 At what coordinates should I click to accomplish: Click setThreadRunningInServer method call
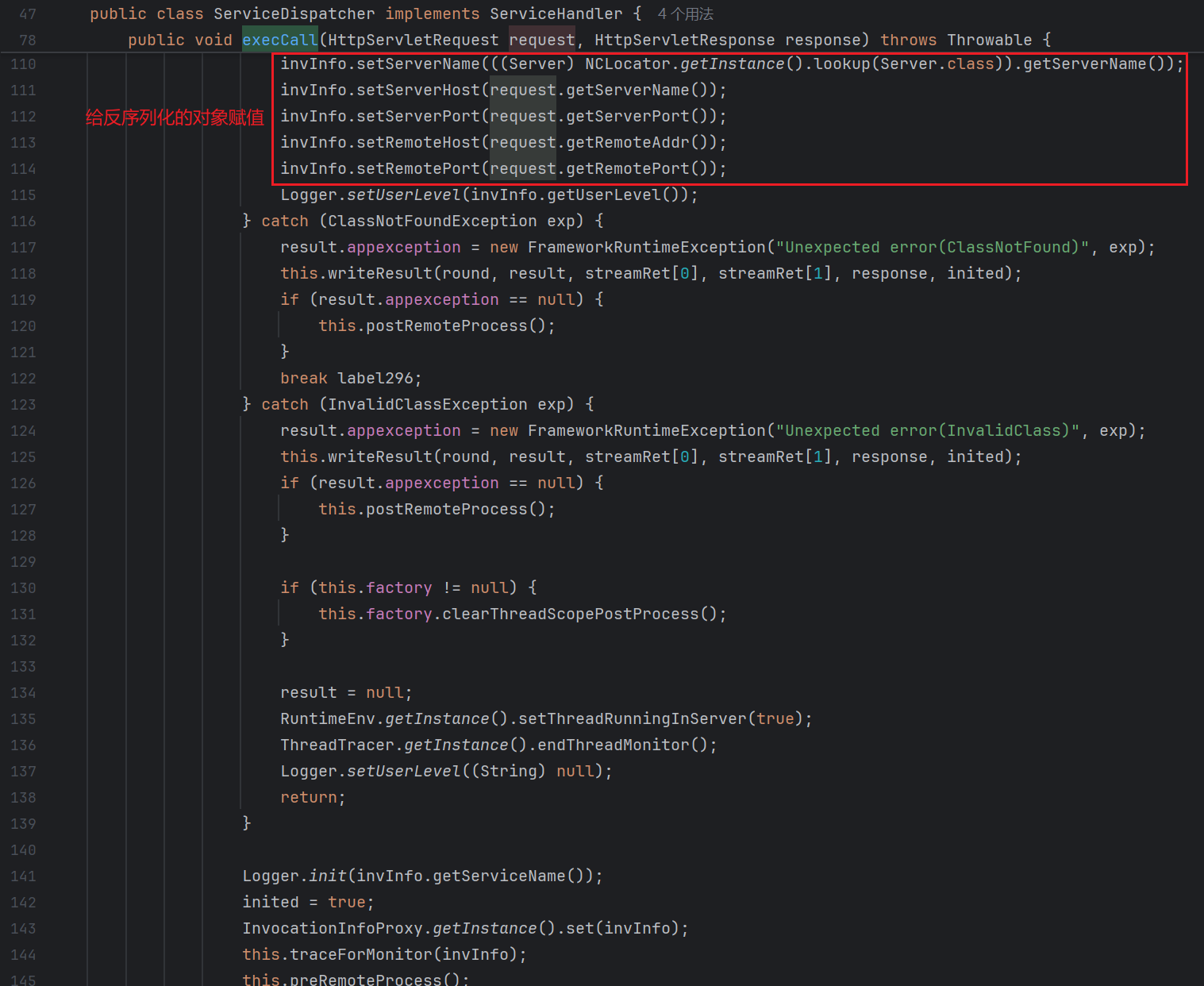pyautogui.click(x=632, y=719)
